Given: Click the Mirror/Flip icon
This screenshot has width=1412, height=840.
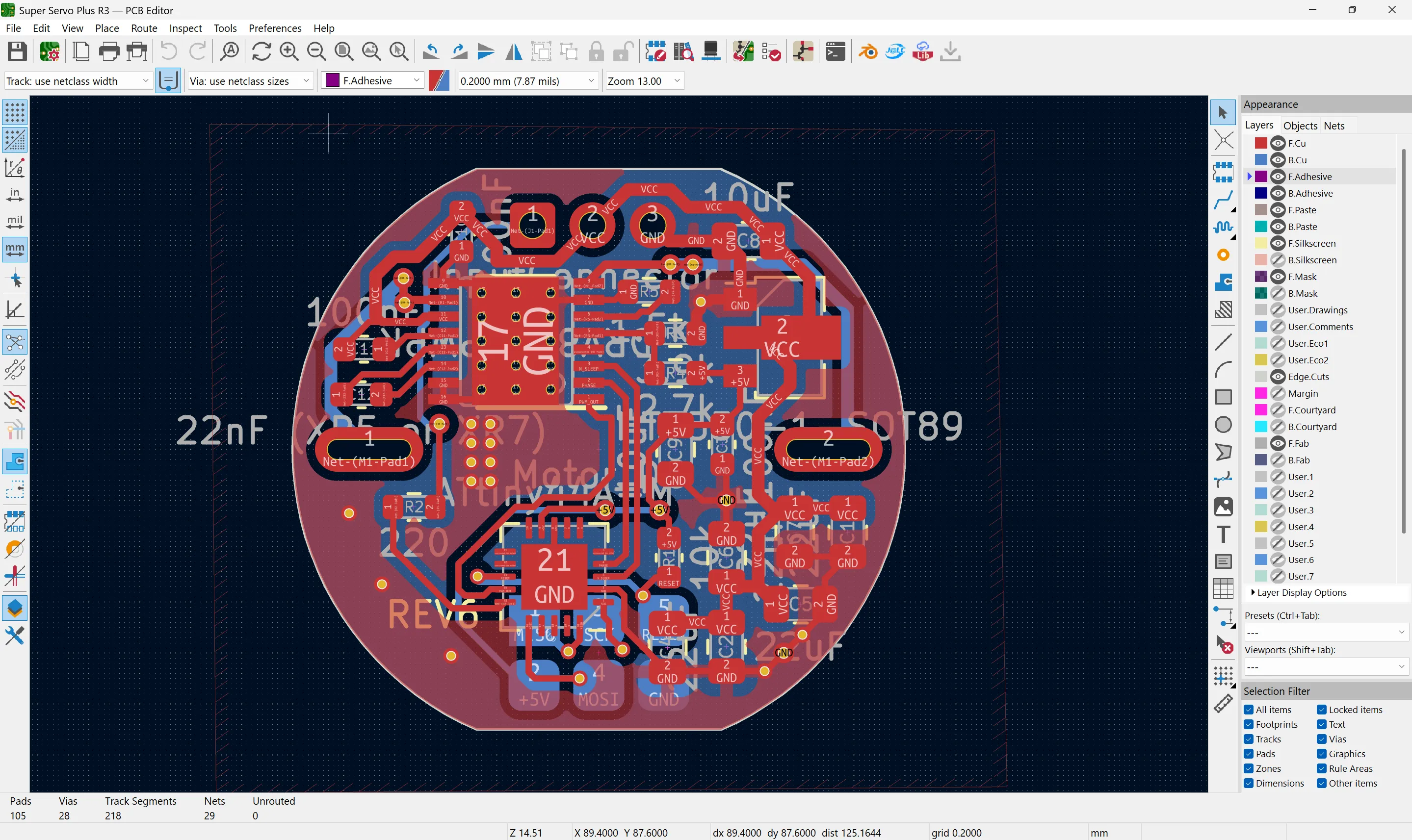Looking at the screenshot, I should (514, 51).
